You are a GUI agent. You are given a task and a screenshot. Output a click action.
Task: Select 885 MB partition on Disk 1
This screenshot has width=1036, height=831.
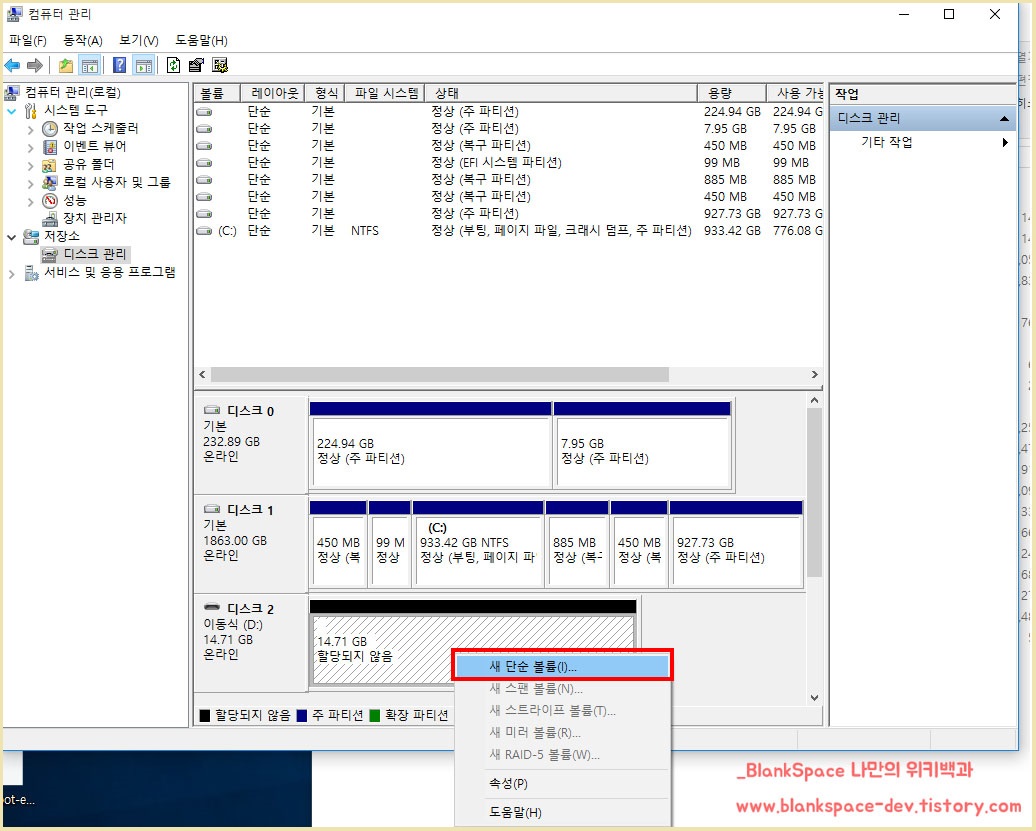[x=577, y=544]
